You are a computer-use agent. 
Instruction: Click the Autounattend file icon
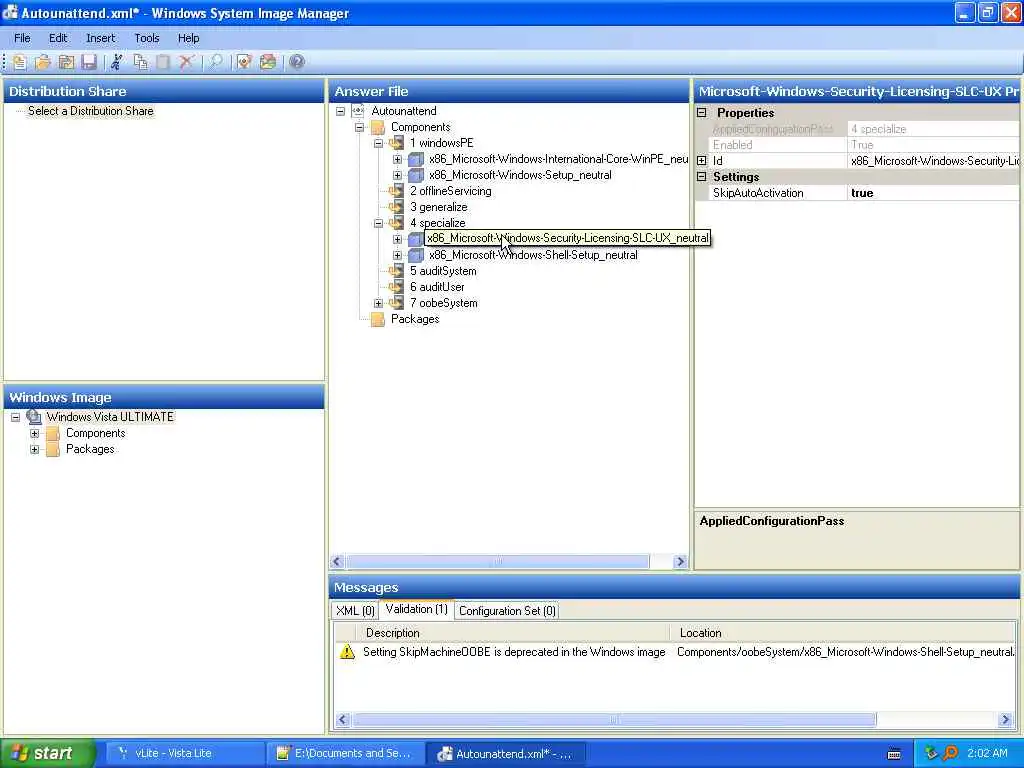pyautogui.click(x=358, y=111)
